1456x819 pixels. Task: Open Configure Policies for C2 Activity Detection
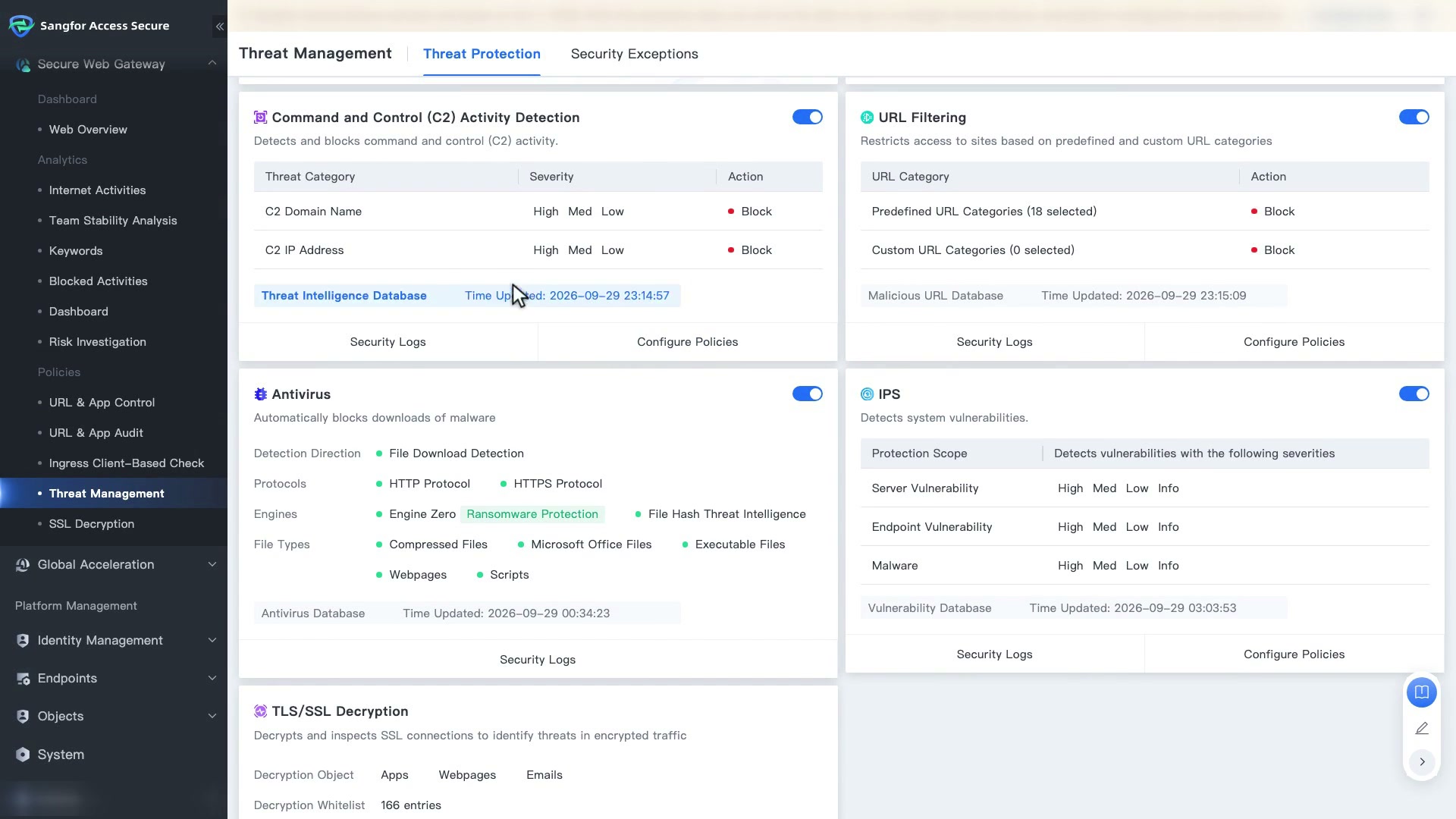pyautogui.click(x=688, y=342)
